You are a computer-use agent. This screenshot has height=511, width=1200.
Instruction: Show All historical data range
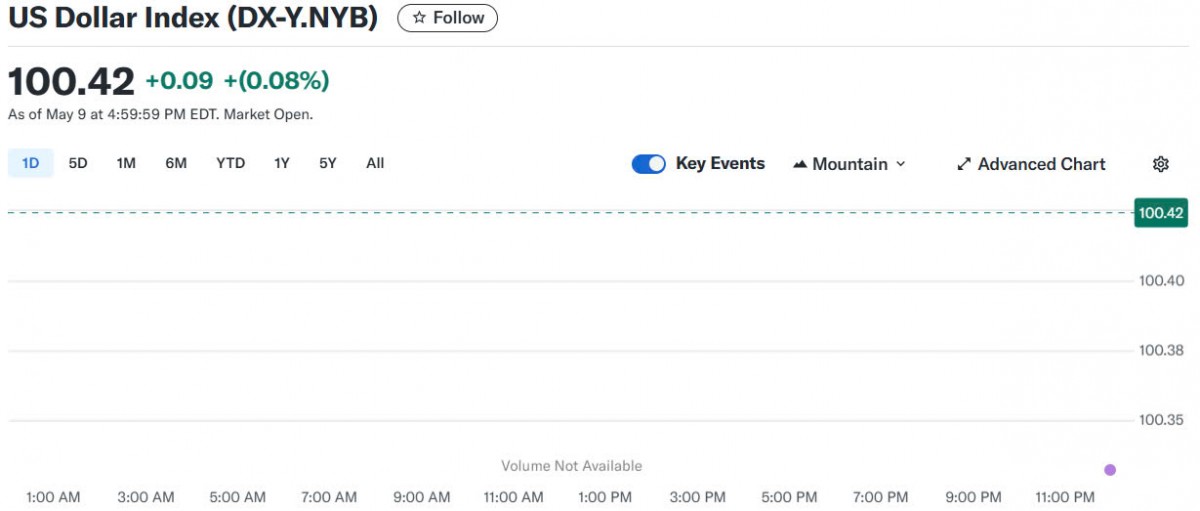tap(375, 163)
